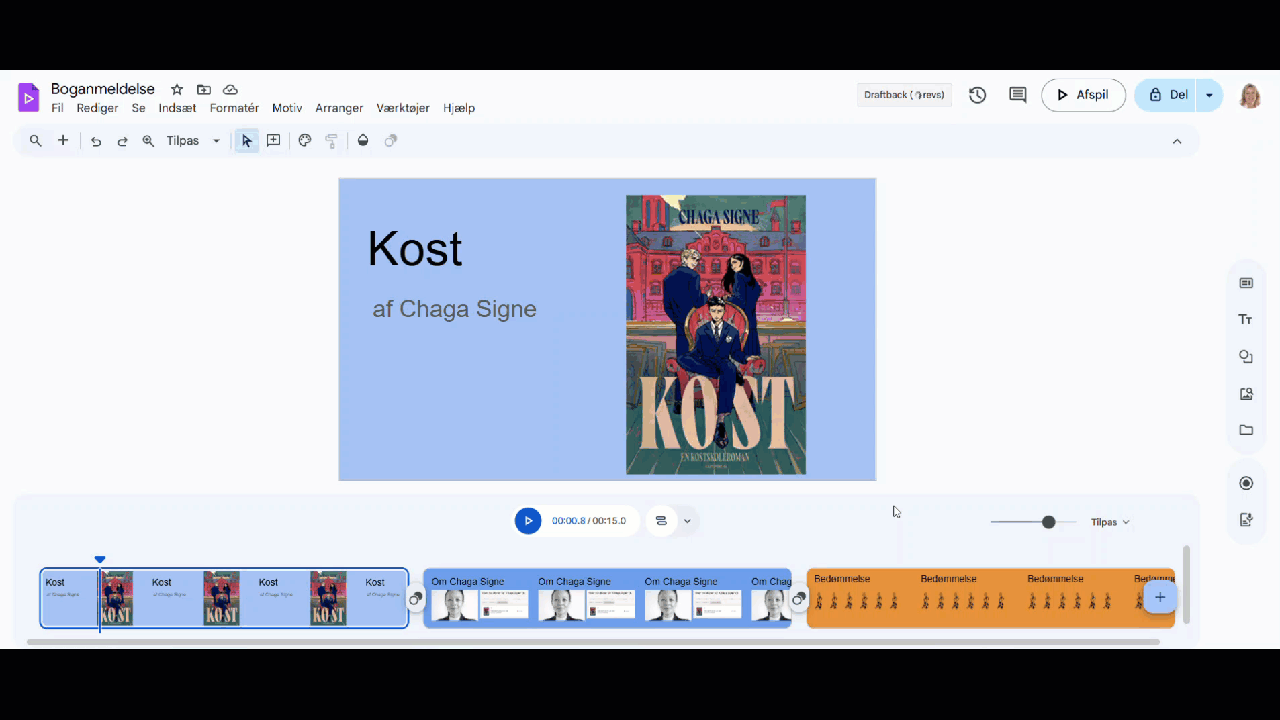Open the Formatér menu
The width and height of the screenshot is (1280, 720).
[x=234, y=108]
